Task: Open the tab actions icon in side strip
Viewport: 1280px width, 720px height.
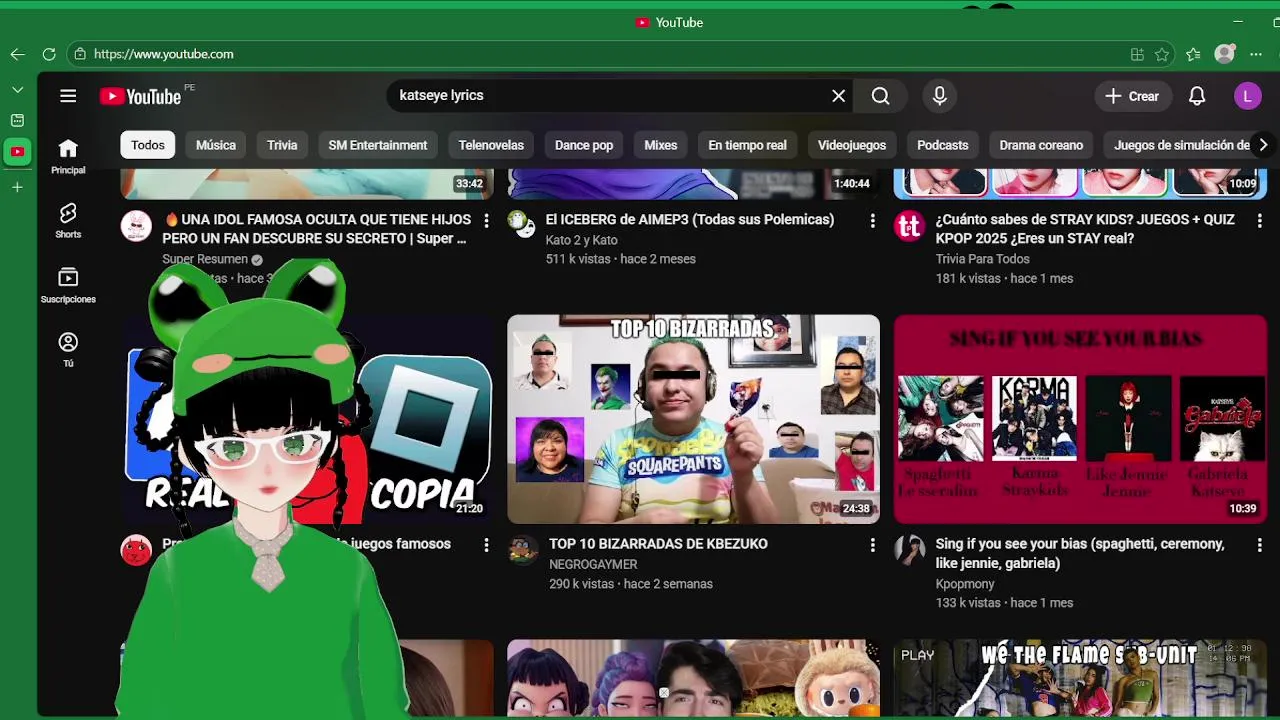Action: click(x=17, y=121)
